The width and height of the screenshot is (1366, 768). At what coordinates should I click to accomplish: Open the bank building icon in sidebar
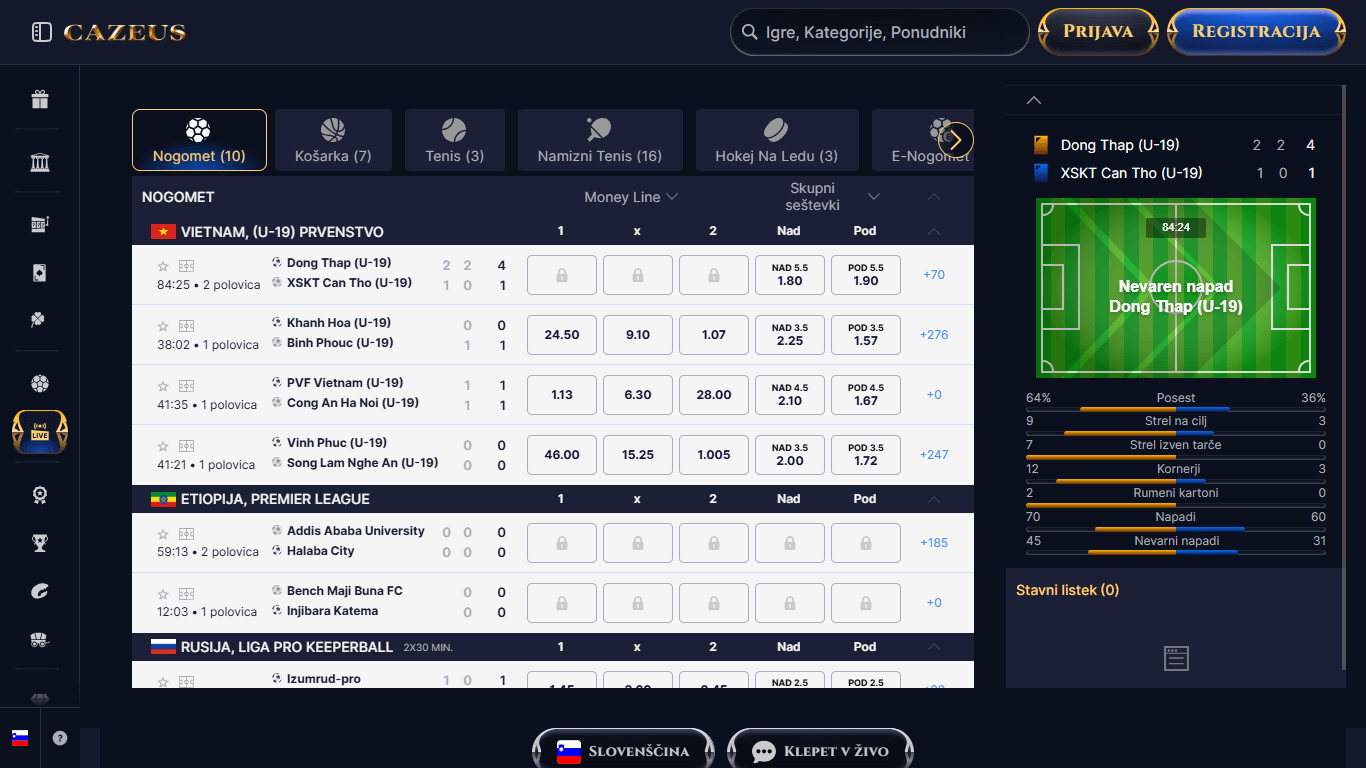coord(40,163)
